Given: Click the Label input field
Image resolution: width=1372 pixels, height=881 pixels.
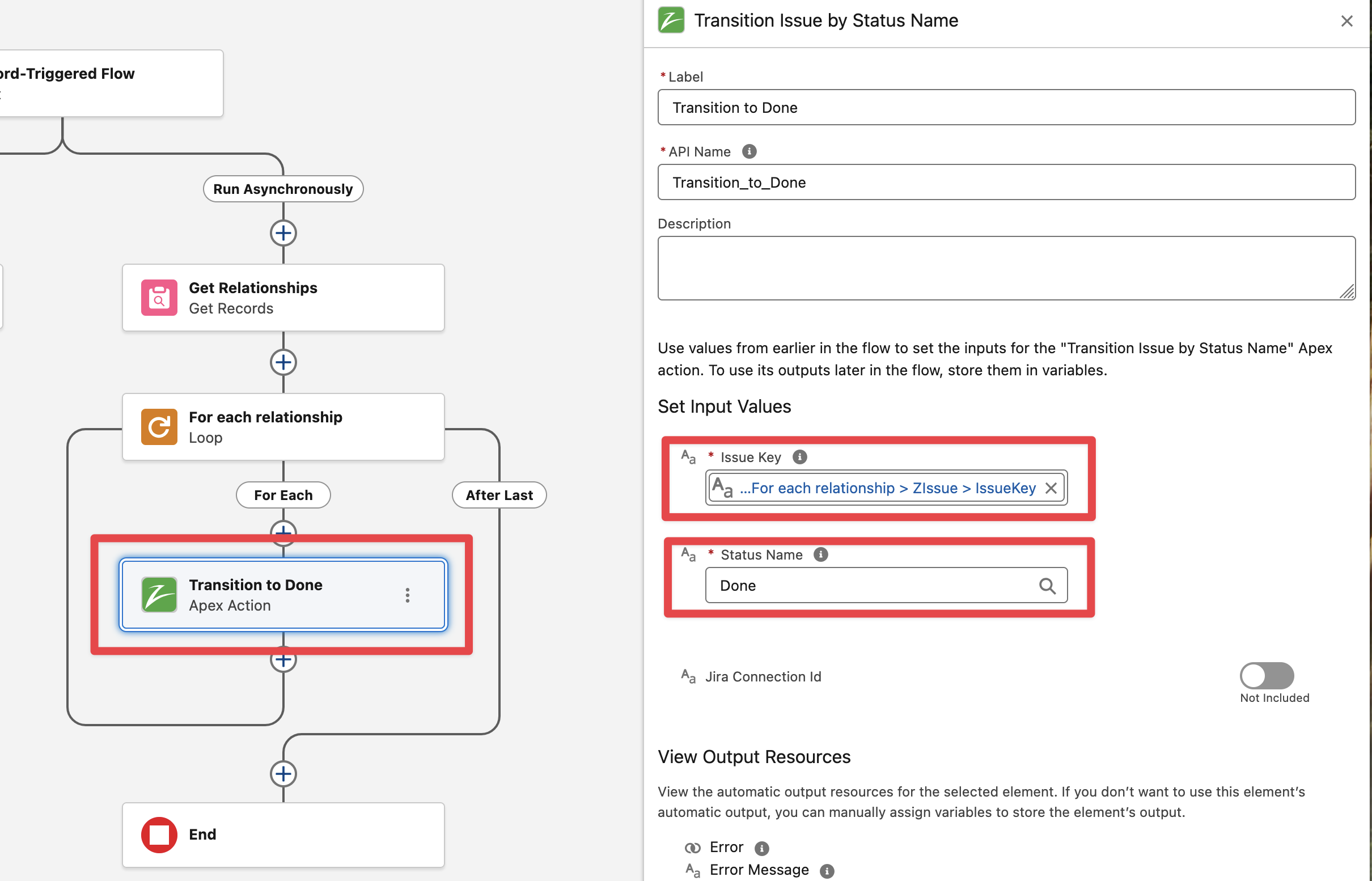Looking at the screenshot, I should tap(1006, 108).
